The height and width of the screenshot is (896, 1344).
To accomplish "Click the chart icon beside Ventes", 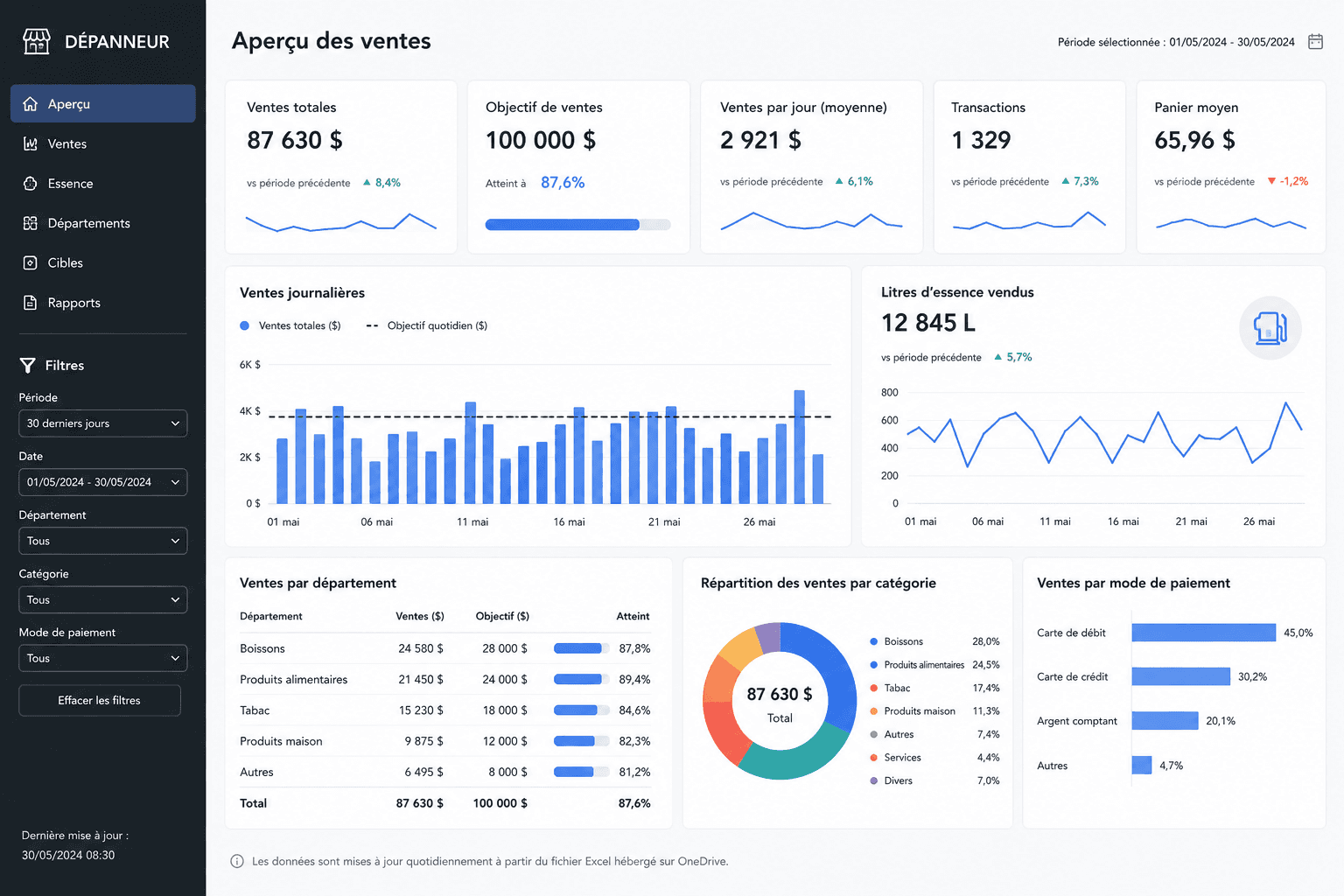I will point(31,143).
